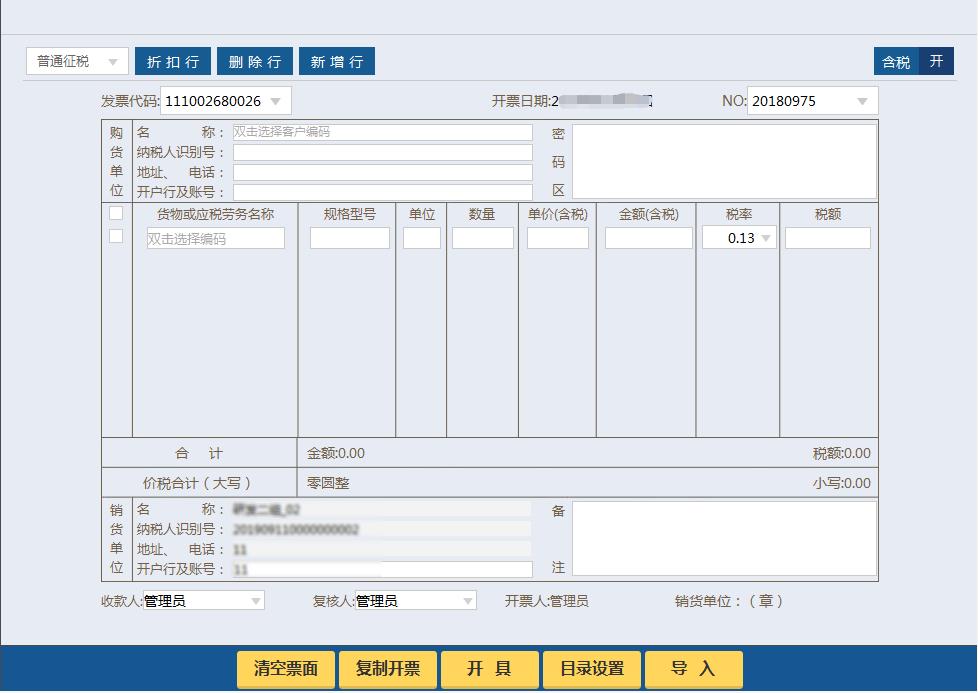Open the 收款人 payee dropdown
978x693 pixels.
pos(258,600)
